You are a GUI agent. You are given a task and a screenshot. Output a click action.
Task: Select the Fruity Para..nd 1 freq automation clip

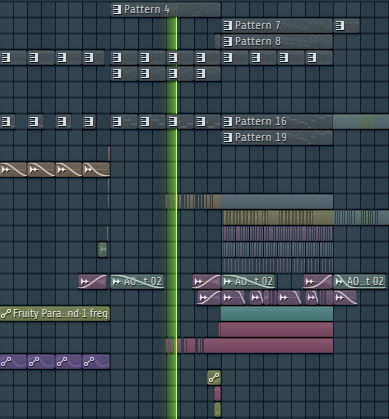[x=55, y=314]
